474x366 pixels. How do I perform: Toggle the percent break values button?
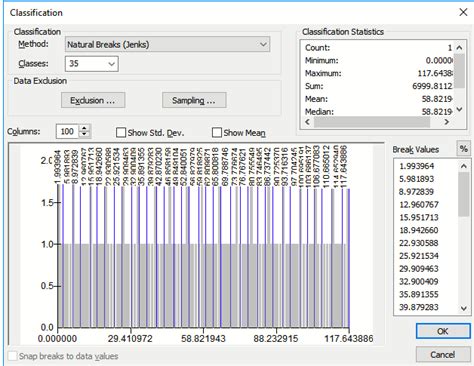[463, 149]
